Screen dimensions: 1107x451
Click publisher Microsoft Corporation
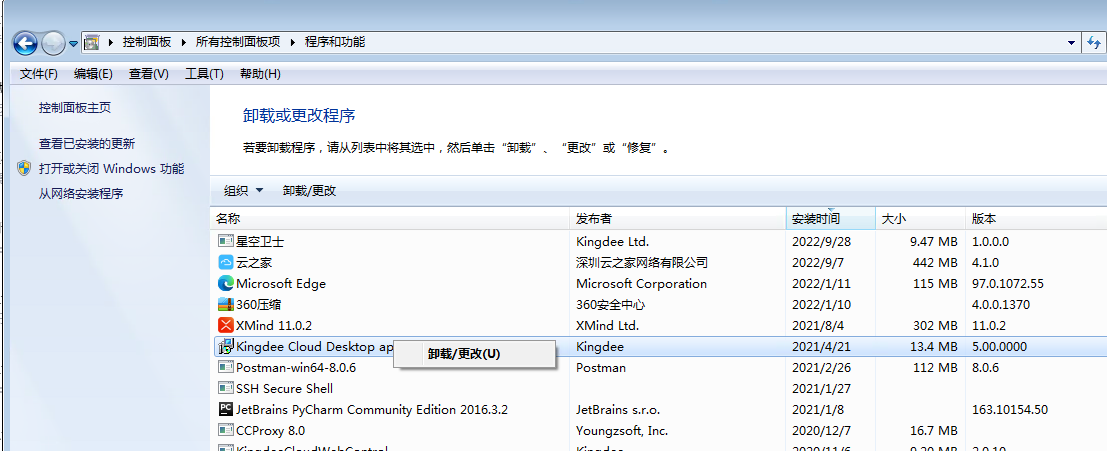click(x=641, y=284)
